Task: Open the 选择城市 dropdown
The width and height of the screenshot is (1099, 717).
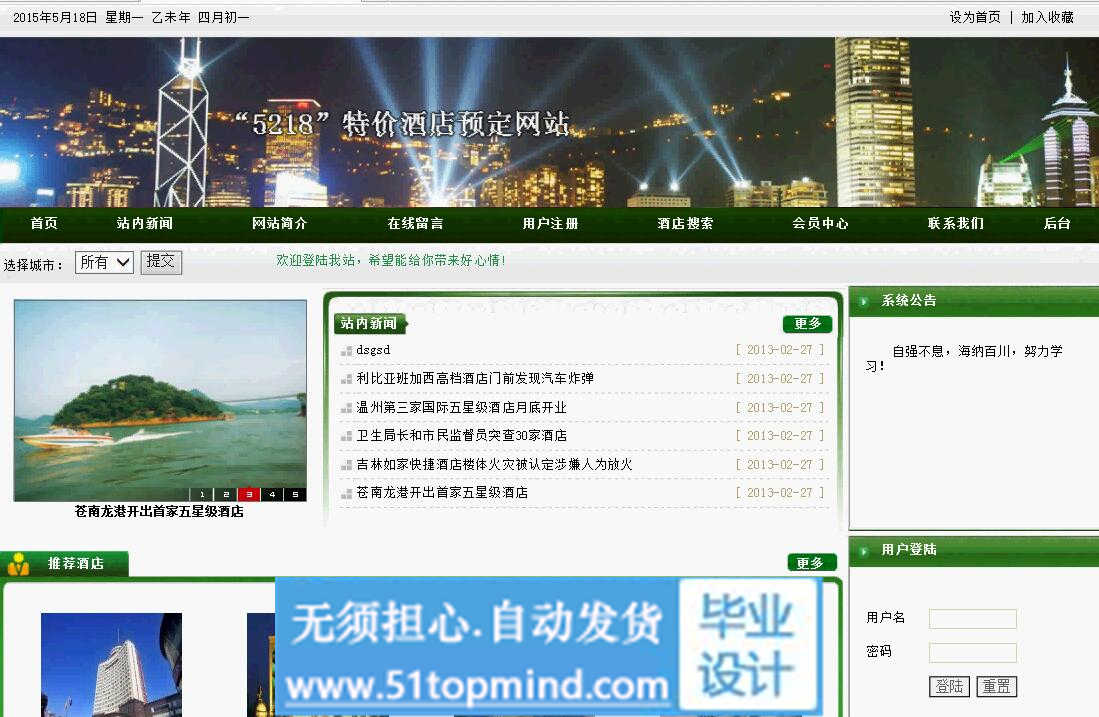Action: coord(105,263)
